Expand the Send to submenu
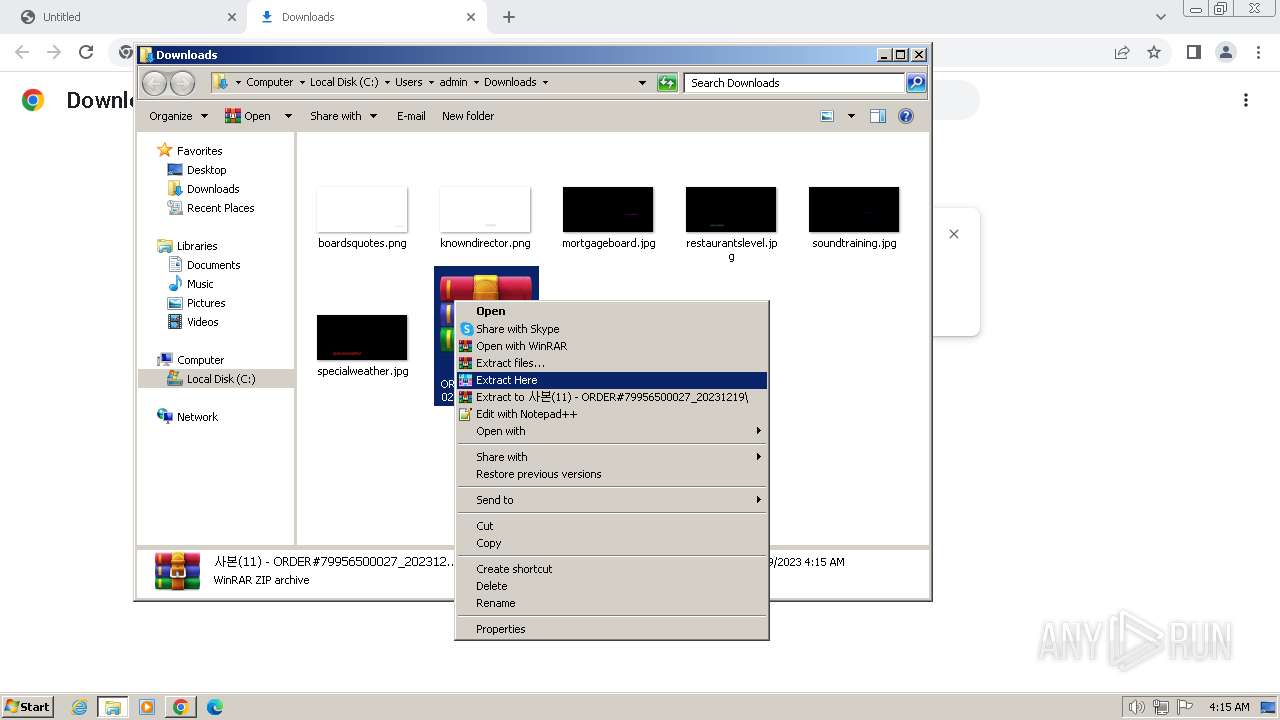This screenshot has width=1280, height=720. pos(611,500)
